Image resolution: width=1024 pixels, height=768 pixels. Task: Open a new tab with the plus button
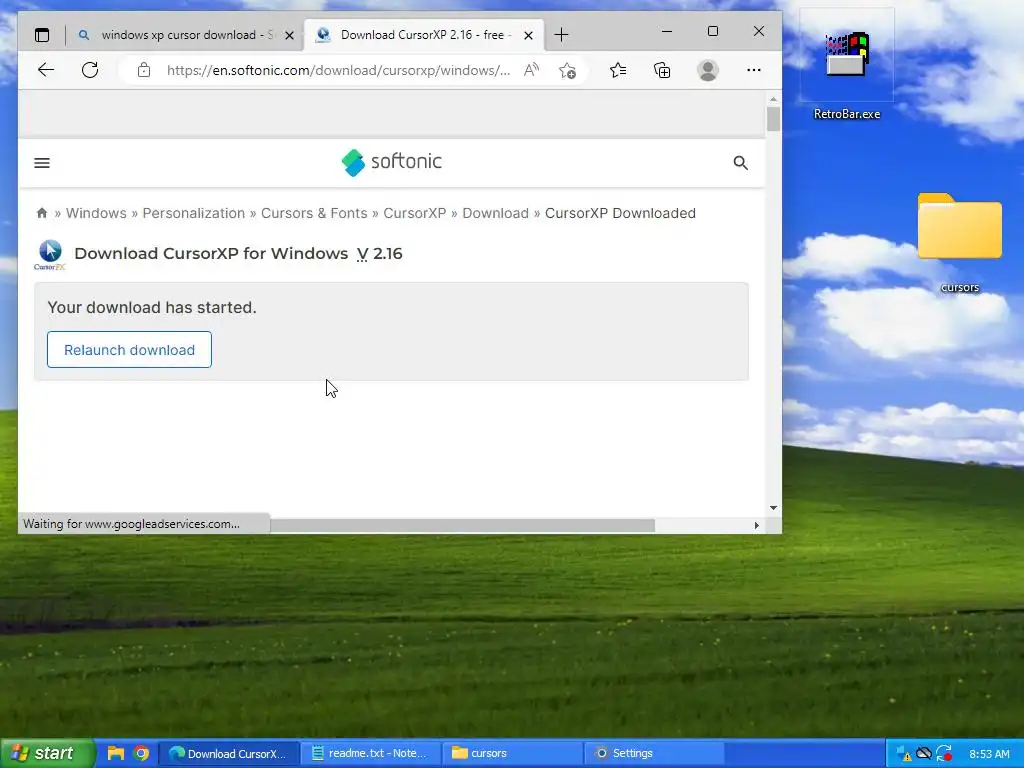(561, 35)
